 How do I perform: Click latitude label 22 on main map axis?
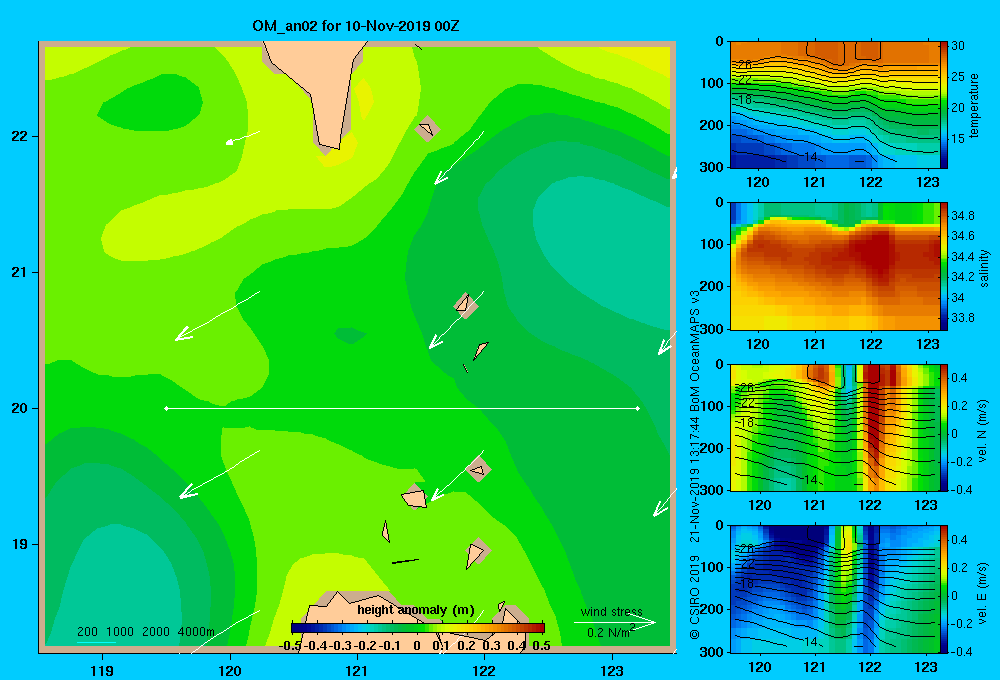19,136
